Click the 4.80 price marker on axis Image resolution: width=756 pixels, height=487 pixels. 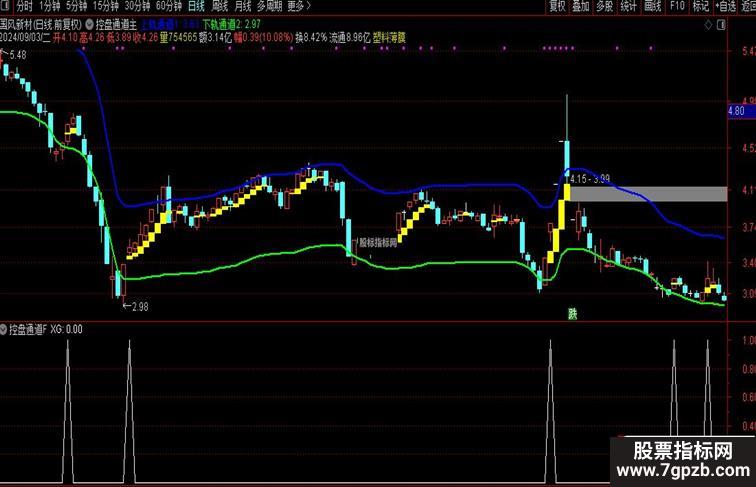click(x=742, y=111)
